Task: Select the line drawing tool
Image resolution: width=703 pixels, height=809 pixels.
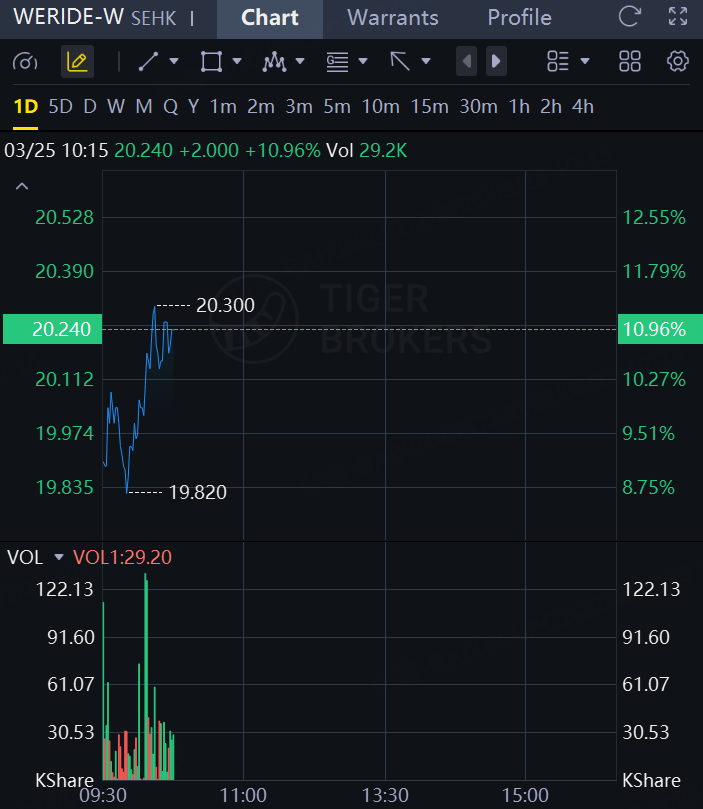Action: [x=148, y=61]
